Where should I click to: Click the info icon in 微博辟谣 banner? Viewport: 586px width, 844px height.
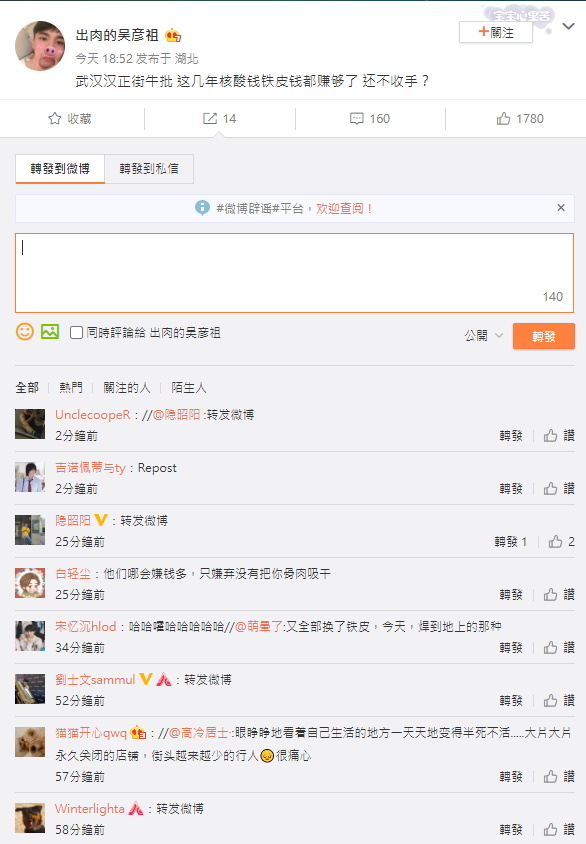(x=202, y=208)
